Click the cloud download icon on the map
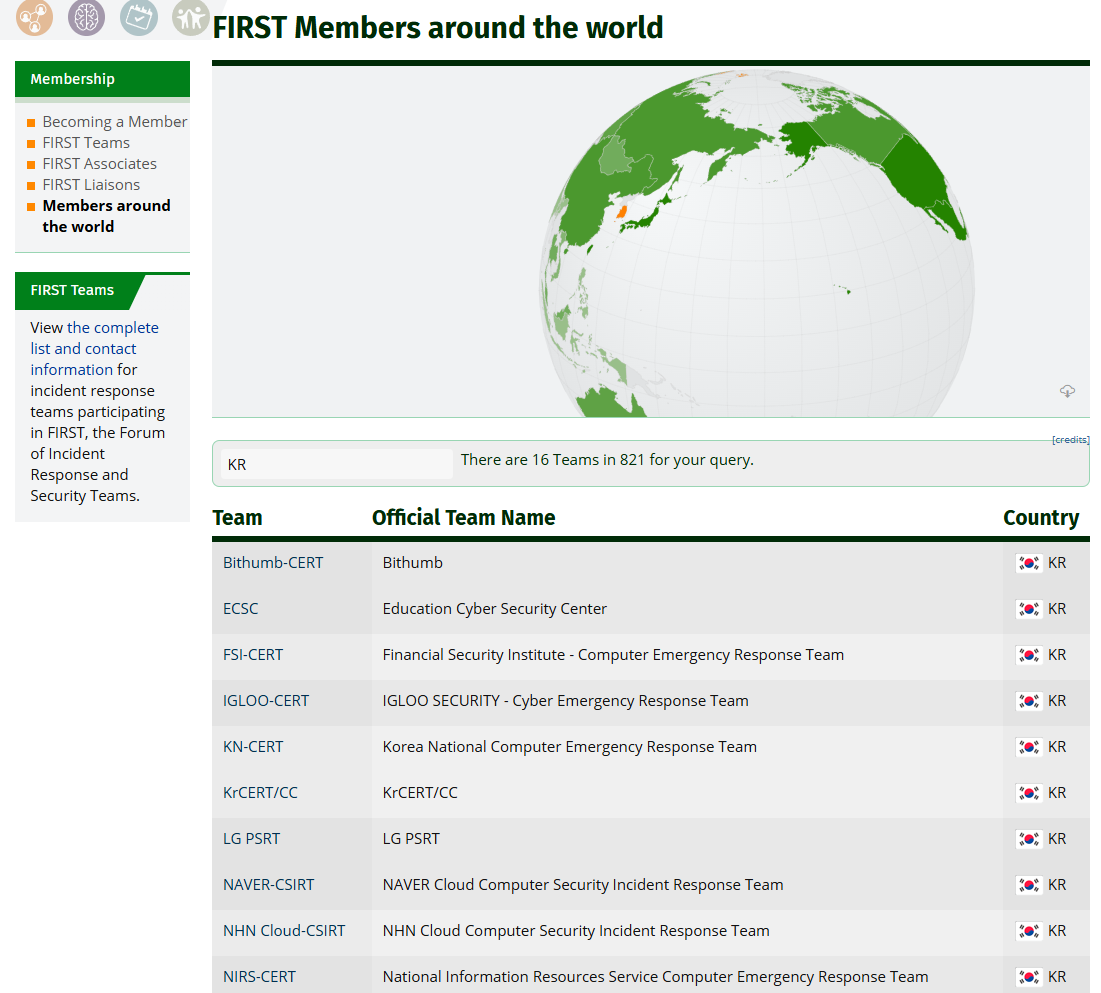Image resolution: width=1101 pixels, height=993 pixels. (x=1067, y=391)
